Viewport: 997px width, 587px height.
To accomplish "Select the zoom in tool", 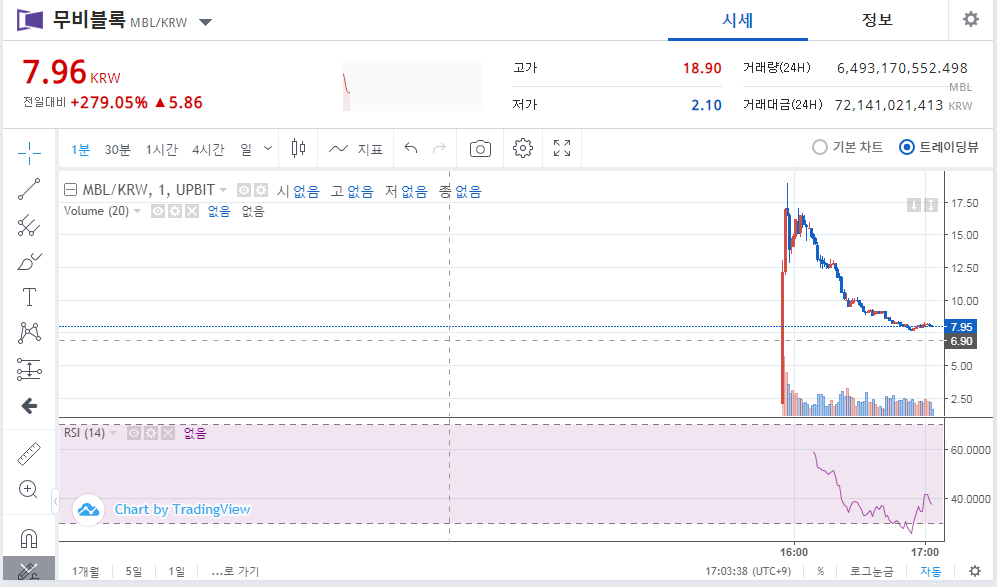I will tap(28, 489).
